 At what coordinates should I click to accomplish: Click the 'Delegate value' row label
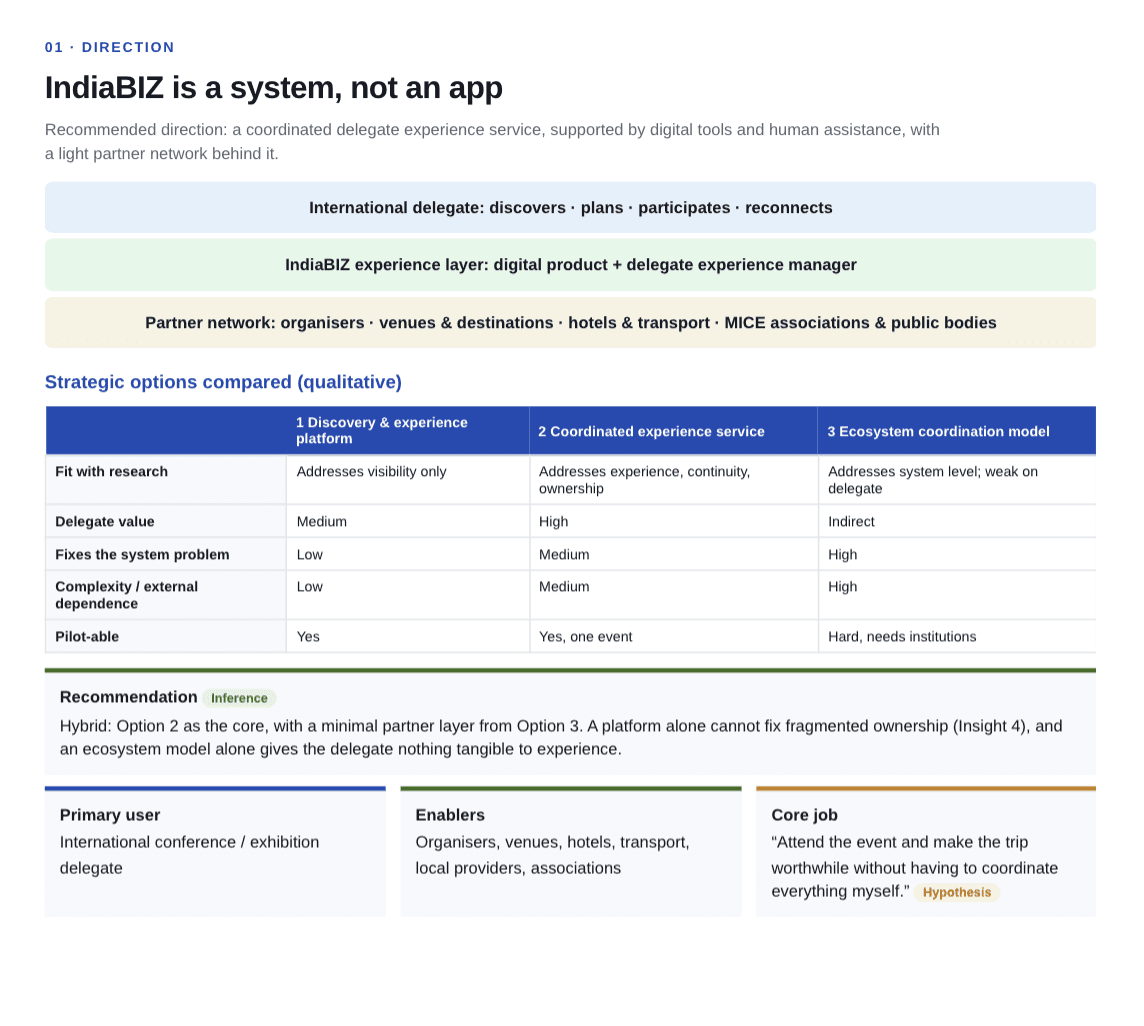tap(105, 522)
